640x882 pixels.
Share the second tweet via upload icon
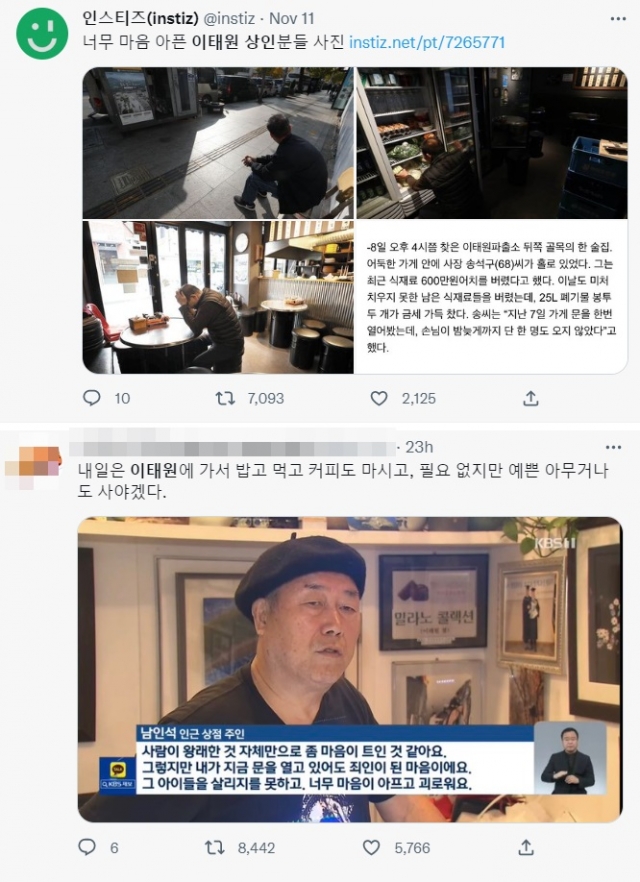(x=526, y=847)
